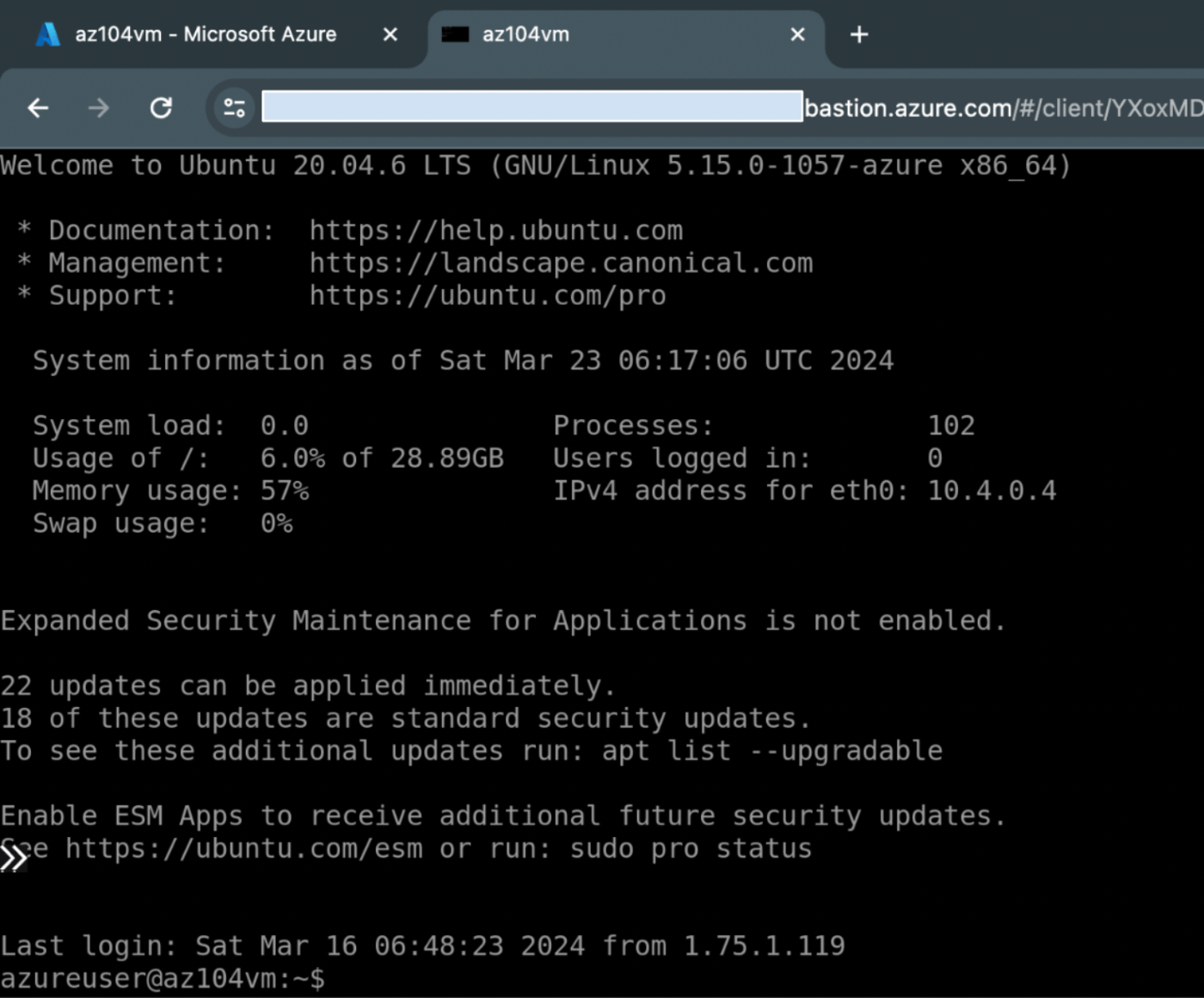This screenshot has width=1204, height=998.
Task: Click the 'Users logged in' label
Action: pyautogui.click(x=682, y=459)
